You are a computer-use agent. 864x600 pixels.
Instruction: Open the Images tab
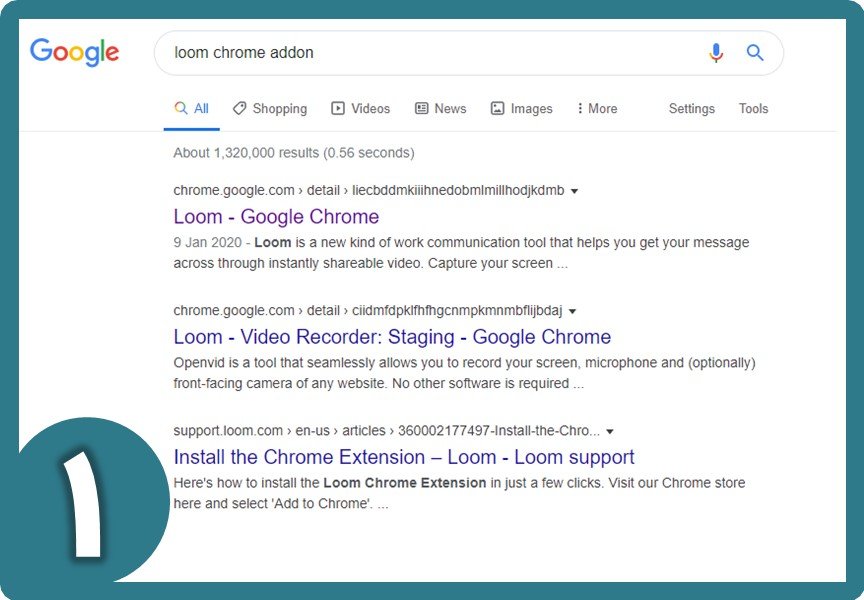tap(521, 109)
